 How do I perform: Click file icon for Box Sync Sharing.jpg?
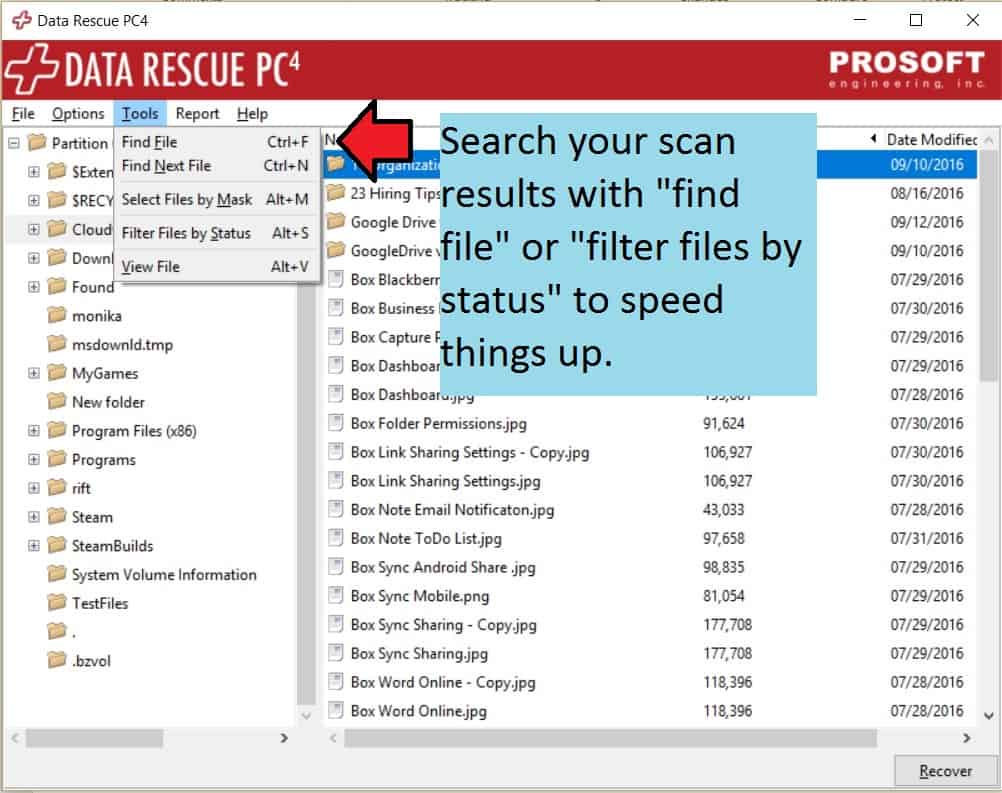335,653
